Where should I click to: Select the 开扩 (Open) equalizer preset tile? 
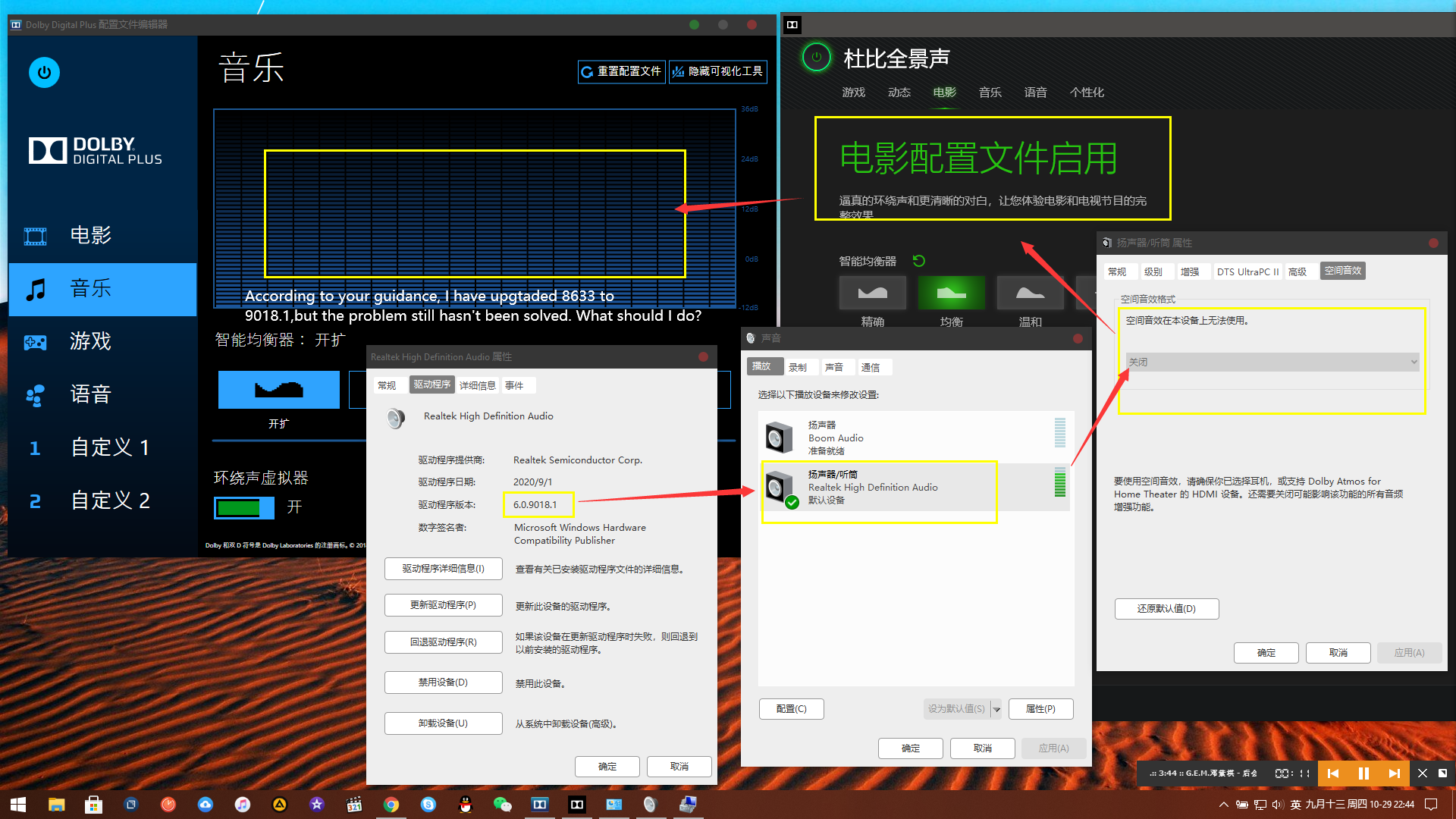tap(279, 390)
